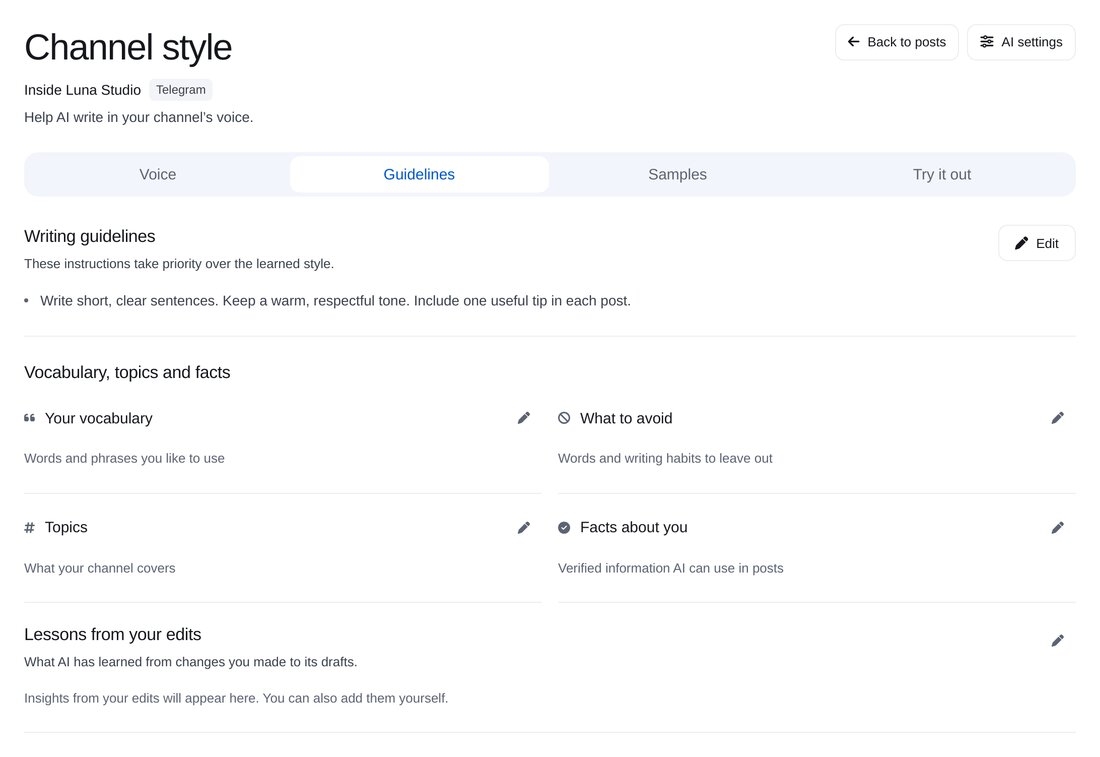Click pencil icon for Lessons from your edits

coord(1058,641)
